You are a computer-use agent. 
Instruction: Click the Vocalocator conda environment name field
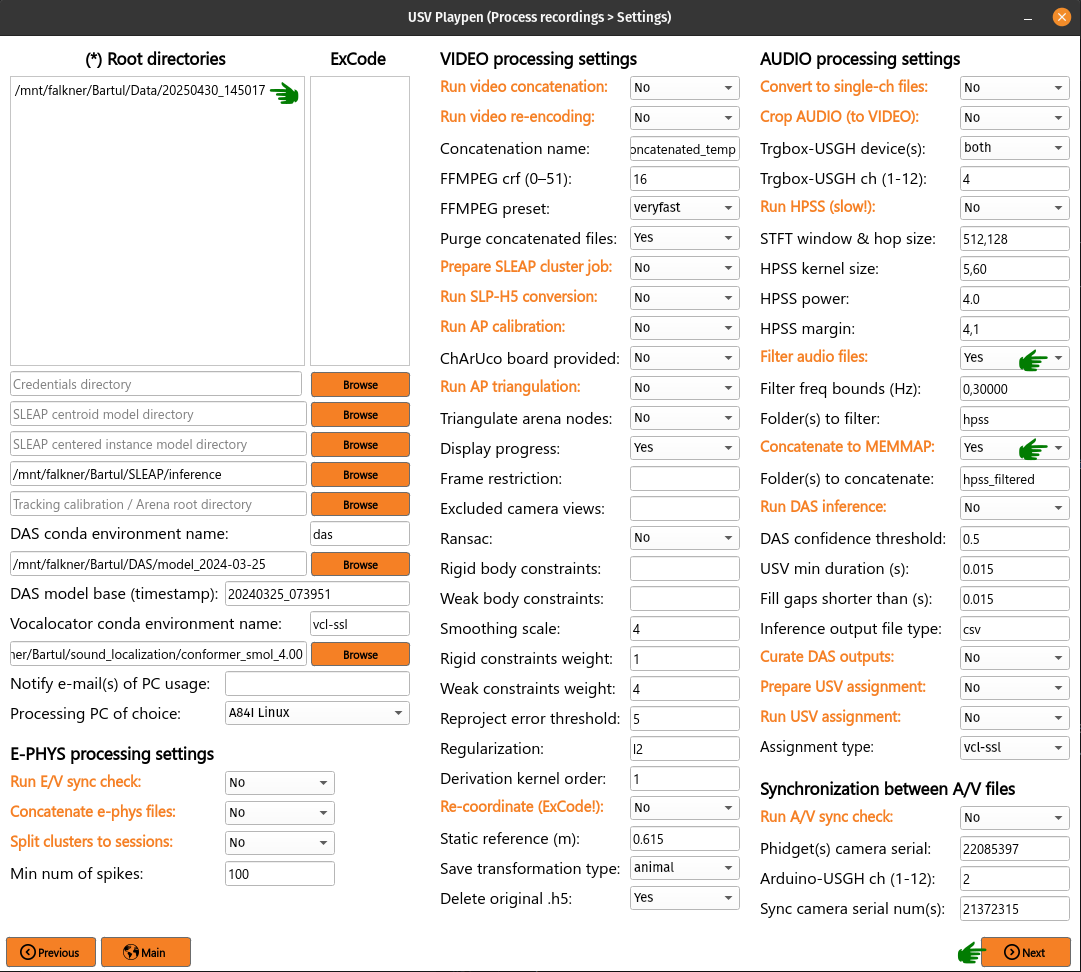point(360,624)
